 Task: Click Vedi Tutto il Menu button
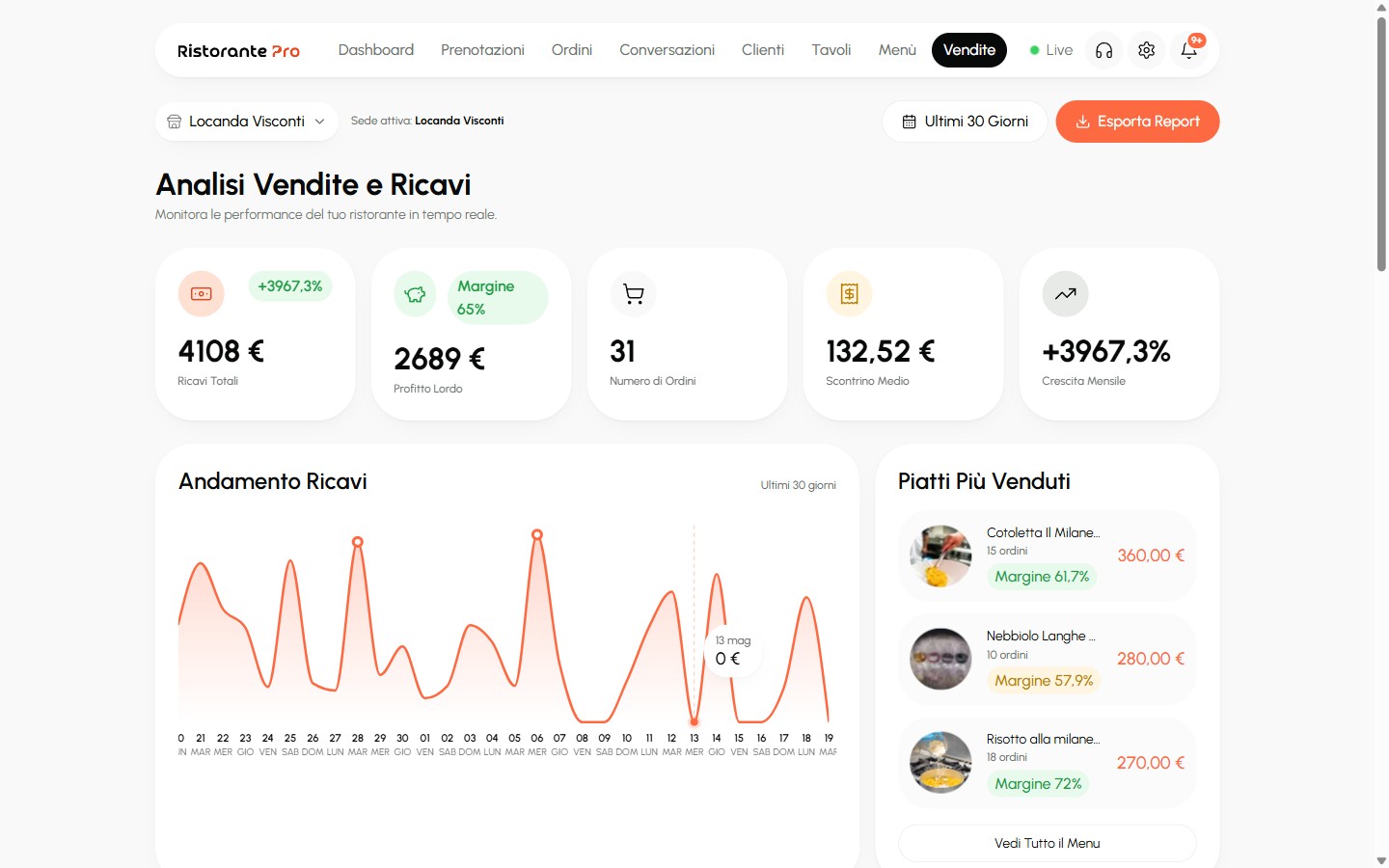click(1048, 843)
